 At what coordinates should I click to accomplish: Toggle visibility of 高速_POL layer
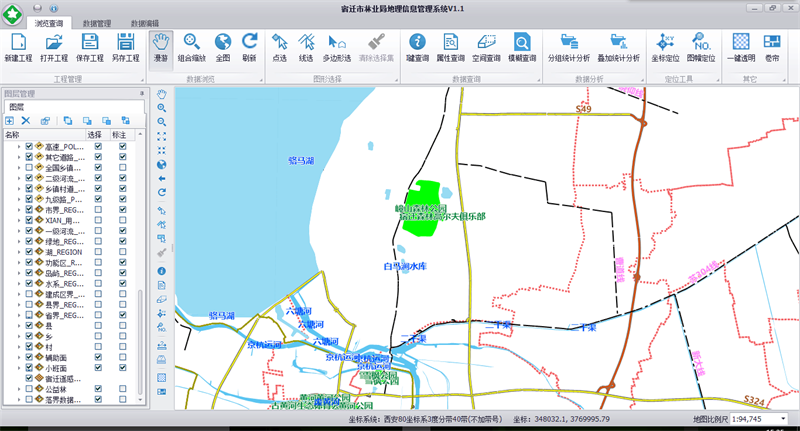point(29,146)
